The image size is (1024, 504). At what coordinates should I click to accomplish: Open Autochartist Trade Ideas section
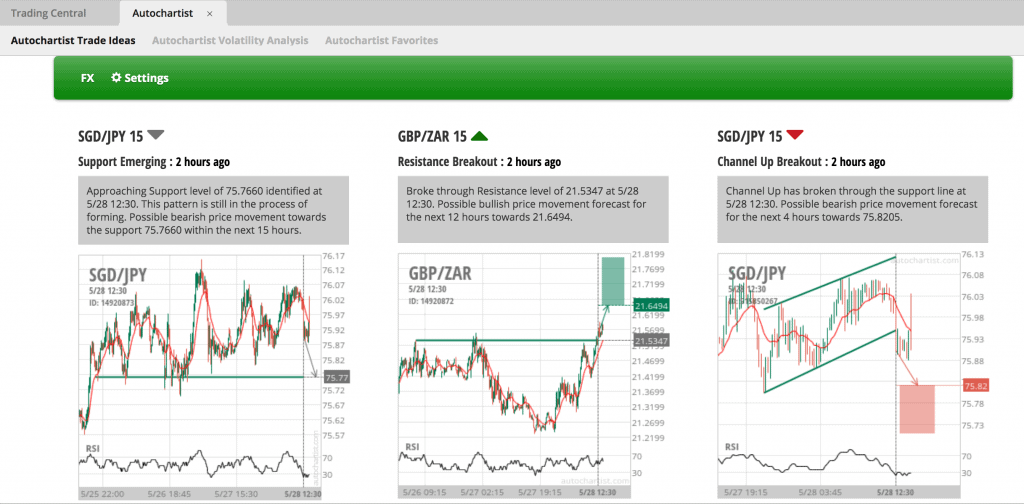pos(73,40)
